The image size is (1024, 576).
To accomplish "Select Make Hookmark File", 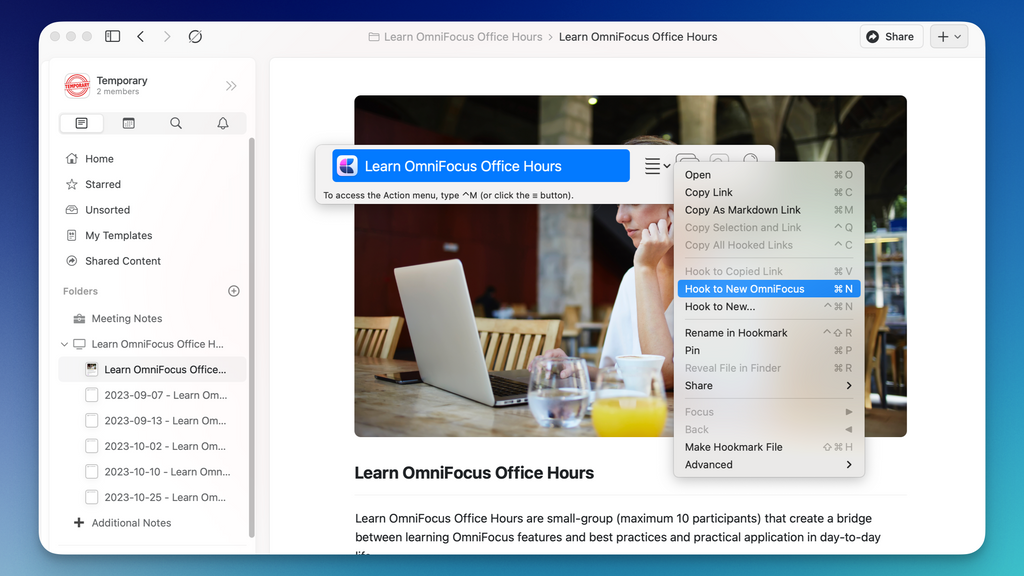I will click(769, 447).
